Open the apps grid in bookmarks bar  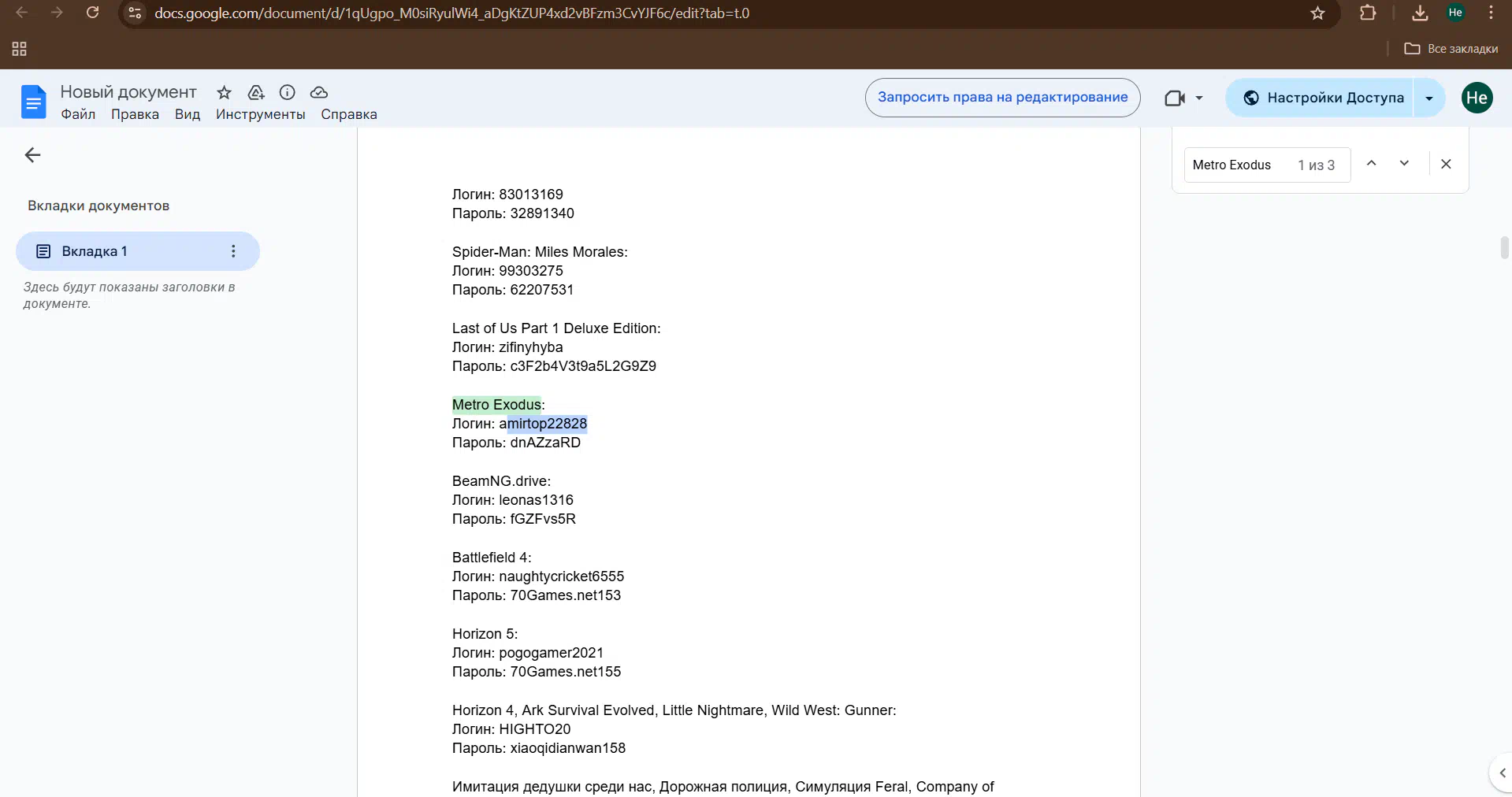[20, 49]
